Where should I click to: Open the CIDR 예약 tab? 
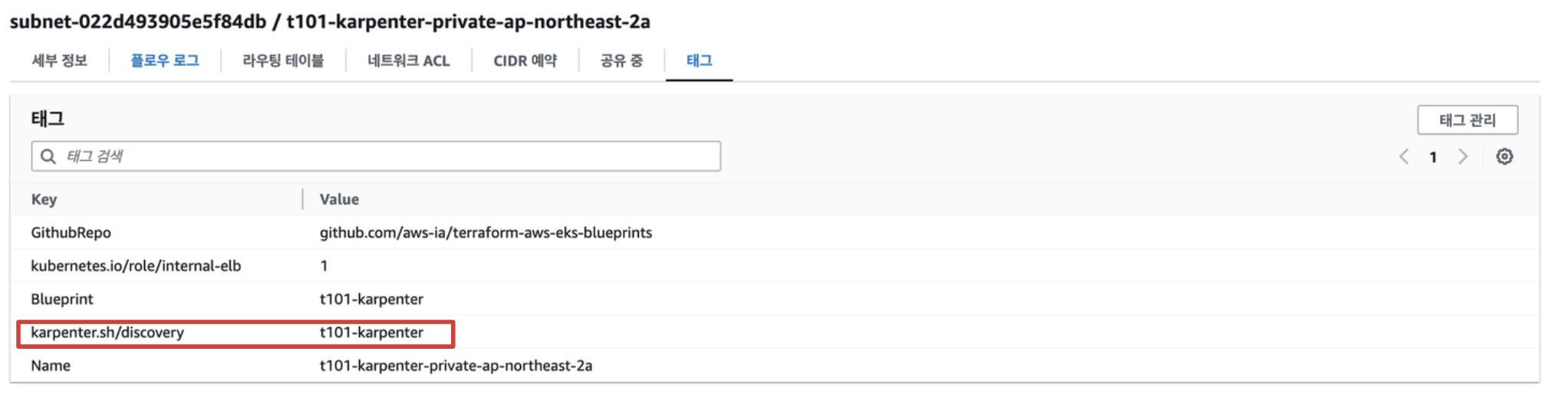point(525,61)
